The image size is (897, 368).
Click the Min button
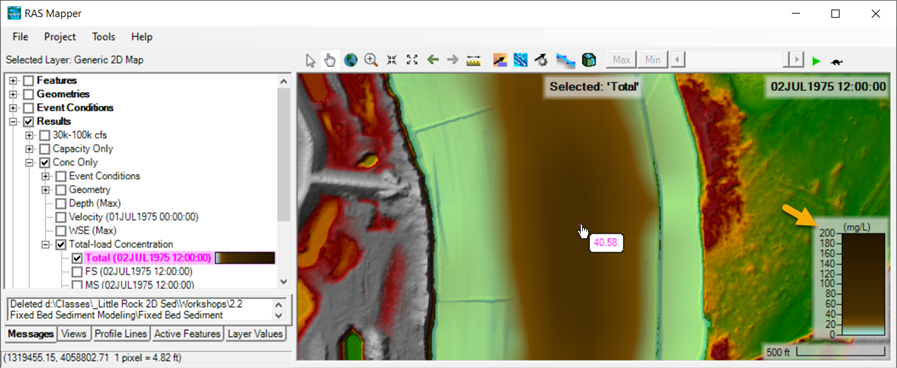click(x=653, y=60)
